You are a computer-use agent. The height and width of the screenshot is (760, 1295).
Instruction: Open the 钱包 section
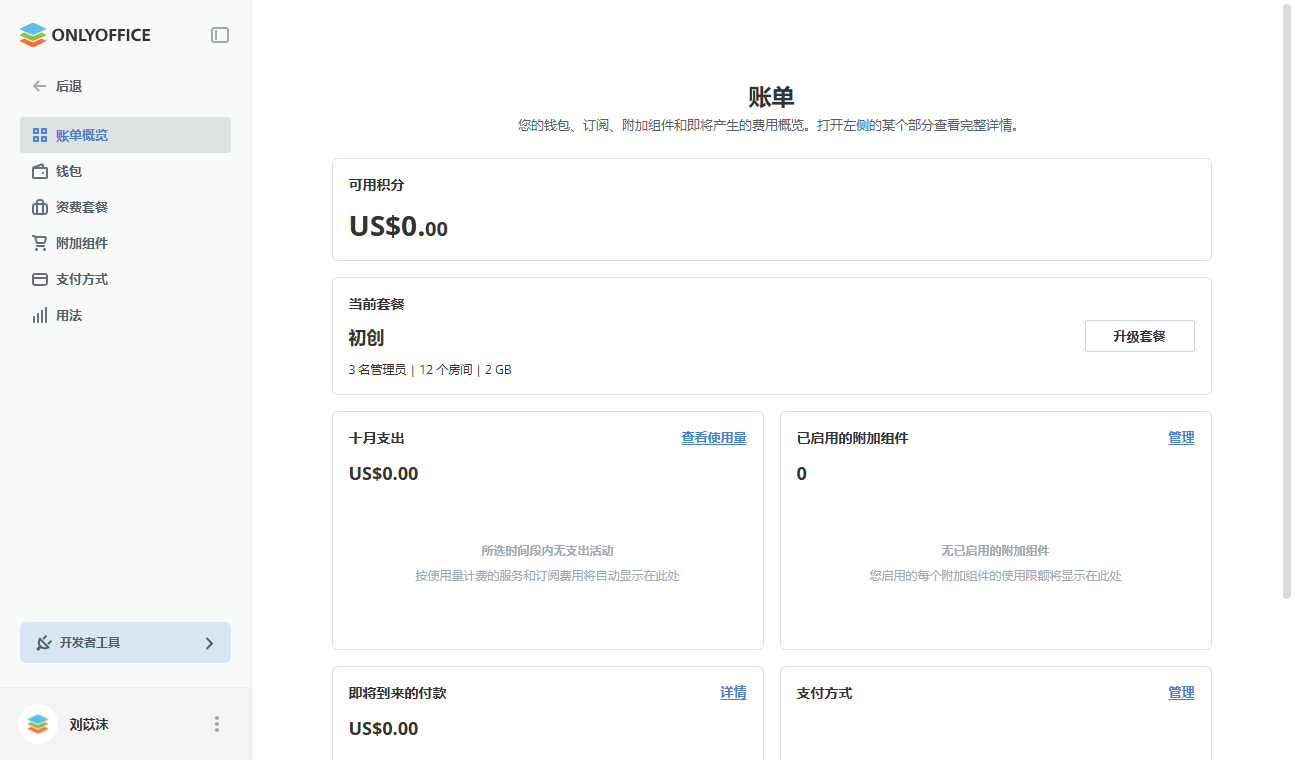125,171
